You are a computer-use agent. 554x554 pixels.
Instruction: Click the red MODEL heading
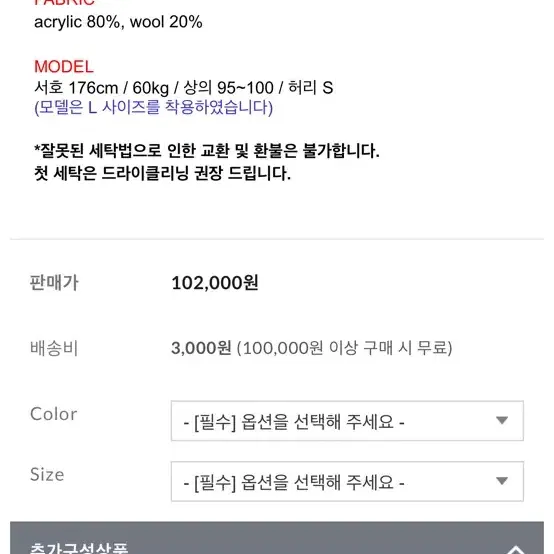click(x=64, y=67)
